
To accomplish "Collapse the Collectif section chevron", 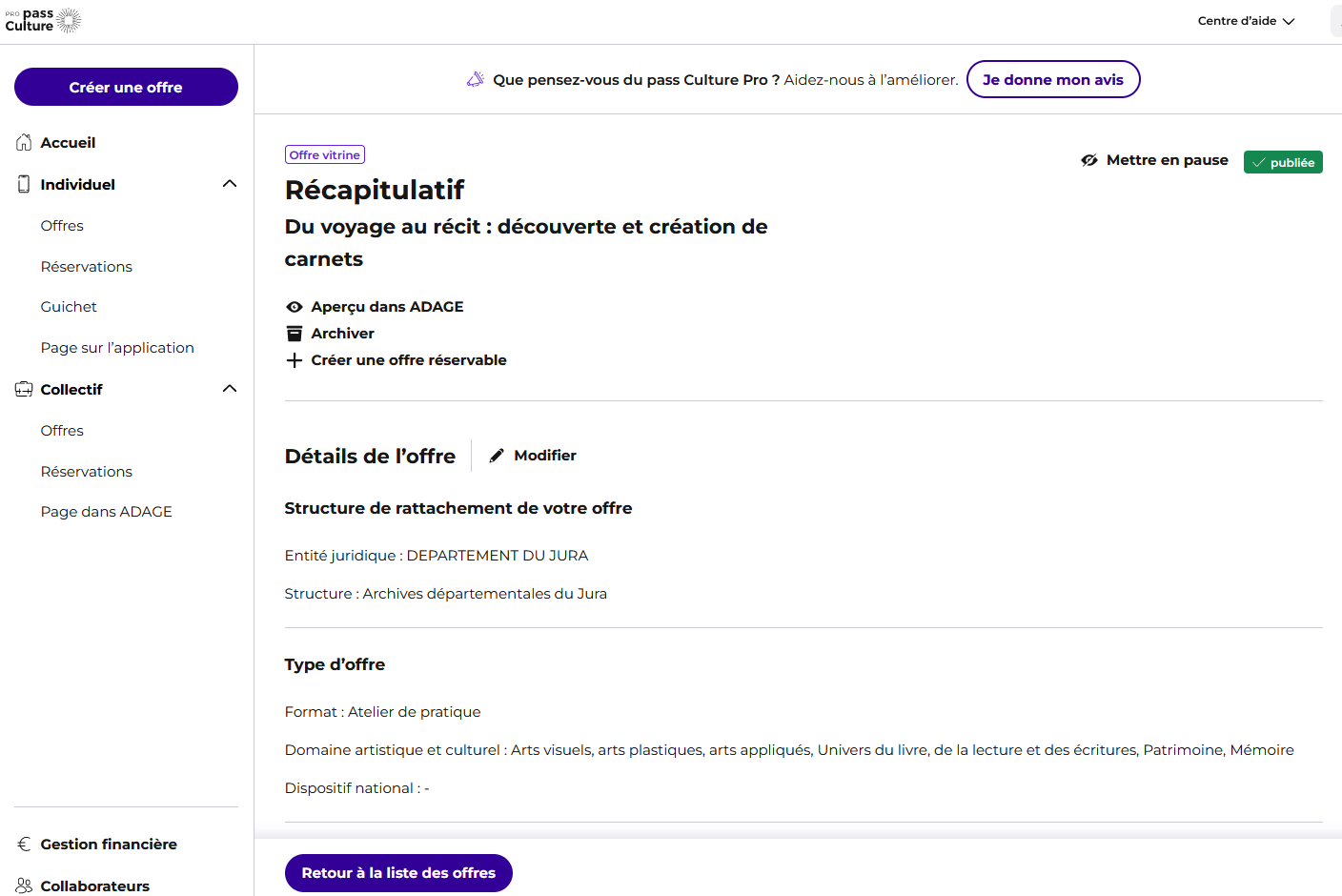I will click(230, 389).
